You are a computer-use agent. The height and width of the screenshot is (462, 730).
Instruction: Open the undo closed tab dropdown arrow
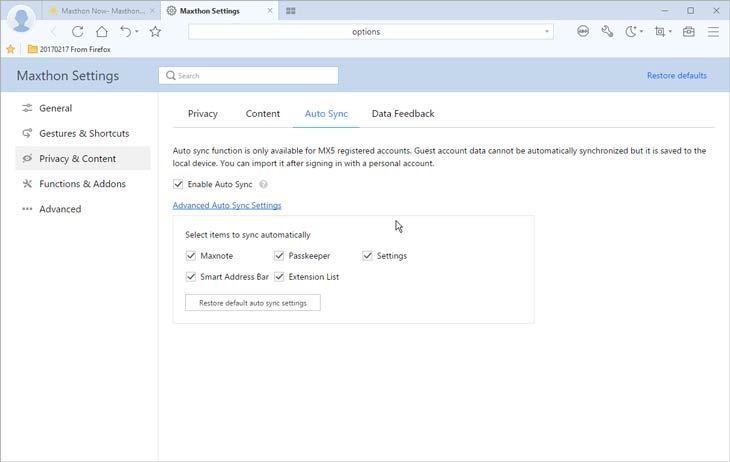(x=137, y=32)
